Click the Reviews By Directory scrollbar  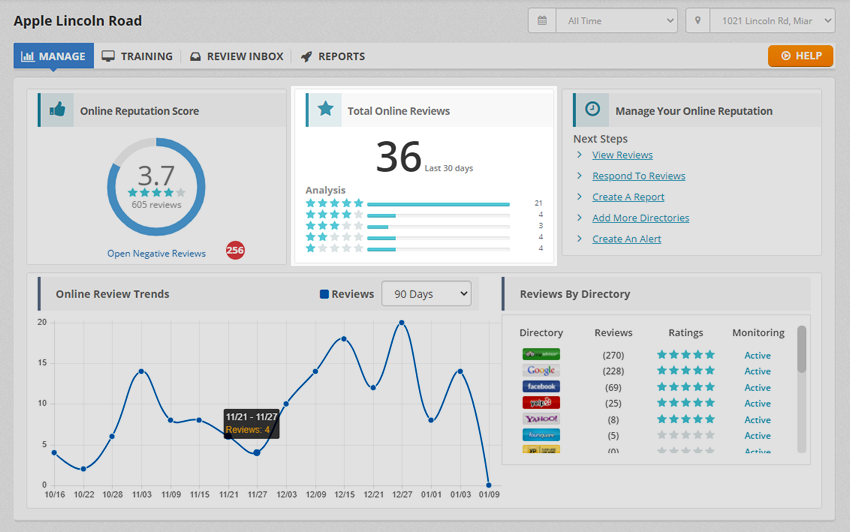point(801,350)
